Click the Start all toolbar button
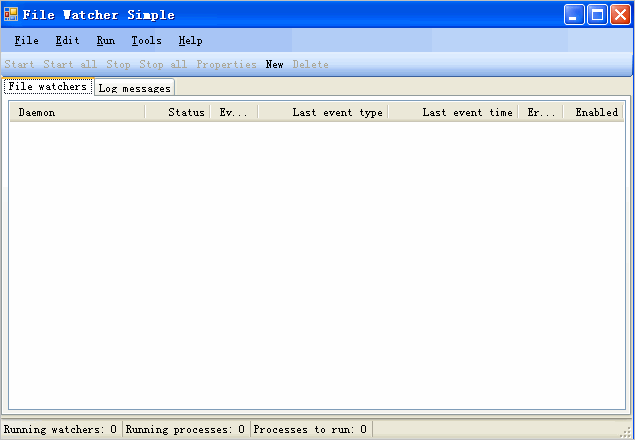 pyautogui.click(x=70, y=64)
